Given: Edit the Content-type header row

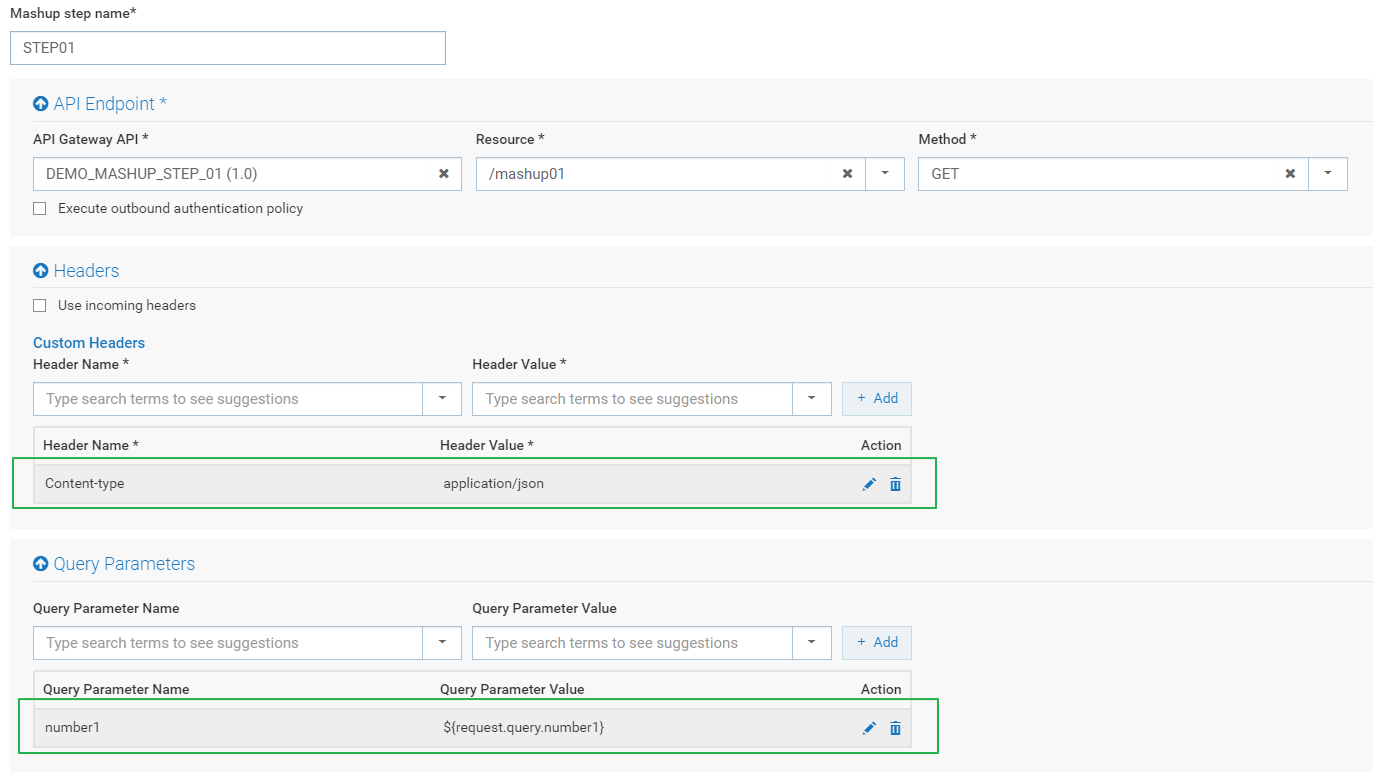Looking at the screenshot, I should 869,484.
